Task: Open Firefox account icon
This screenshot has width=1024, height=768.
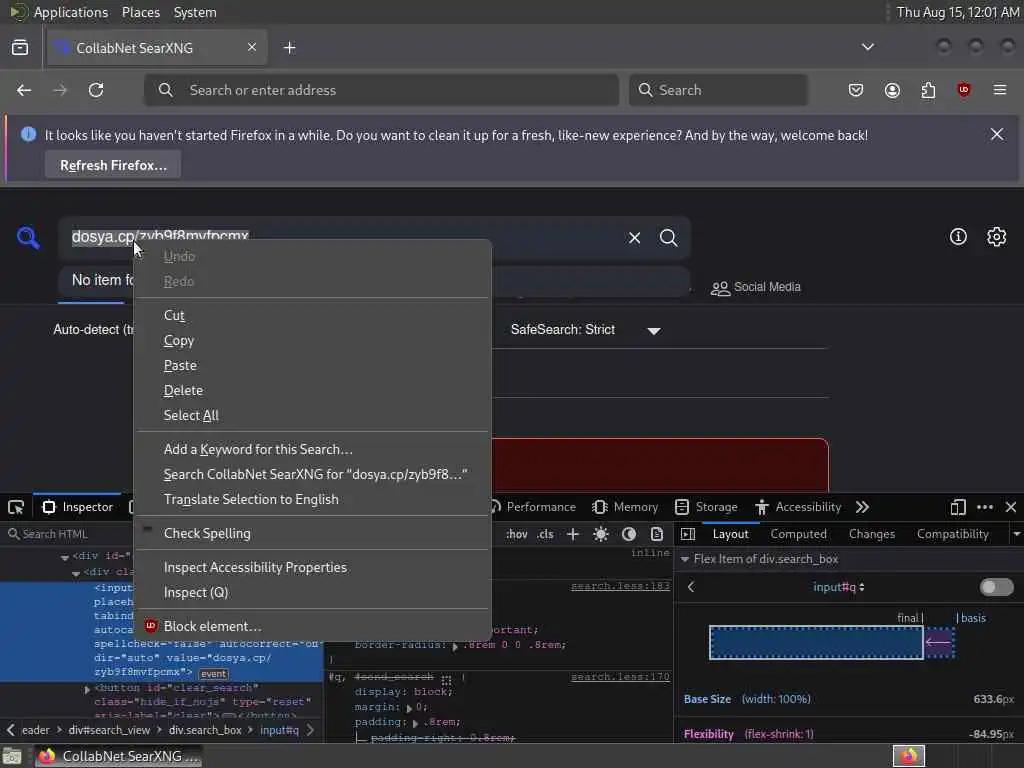Action: [892, 90]
